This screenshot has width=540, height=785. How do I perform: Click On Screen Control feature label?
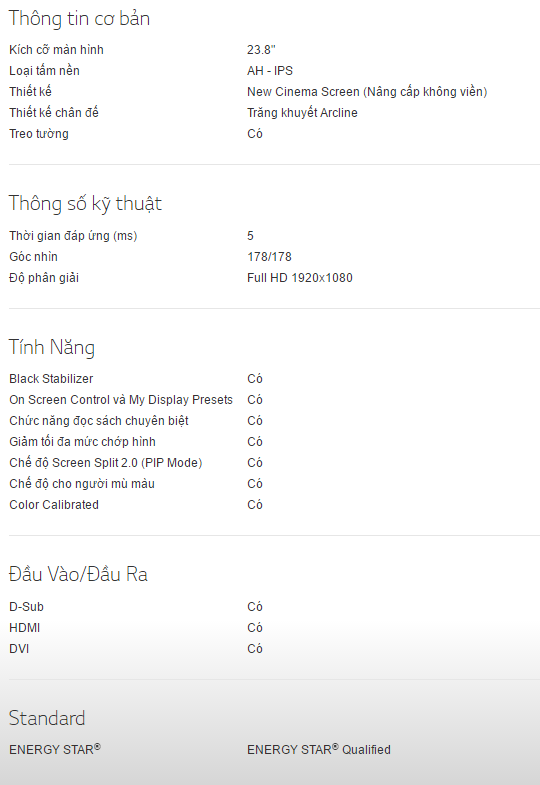[x=121, y=400]
